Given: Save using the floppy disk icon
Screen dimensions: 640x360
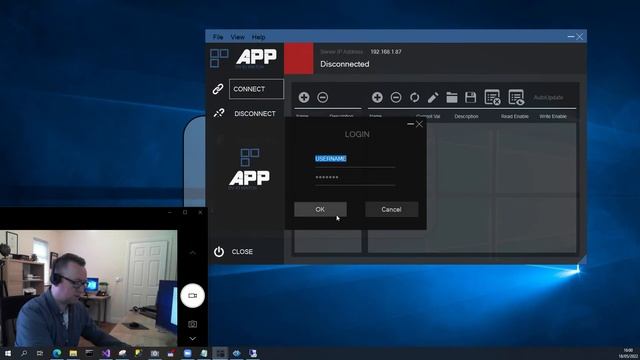Looking at the screenshot, I should 471,97.
